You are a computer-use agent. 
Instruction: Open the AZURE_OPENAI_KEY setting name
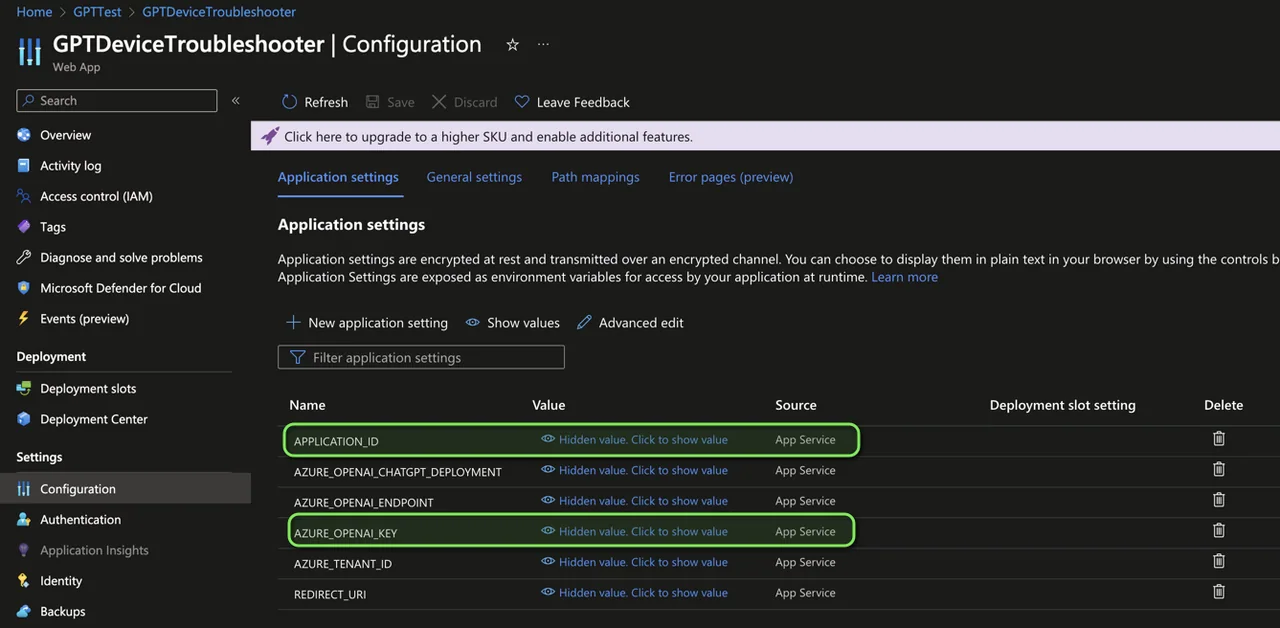pyautogui.click(x=346, y=534)
